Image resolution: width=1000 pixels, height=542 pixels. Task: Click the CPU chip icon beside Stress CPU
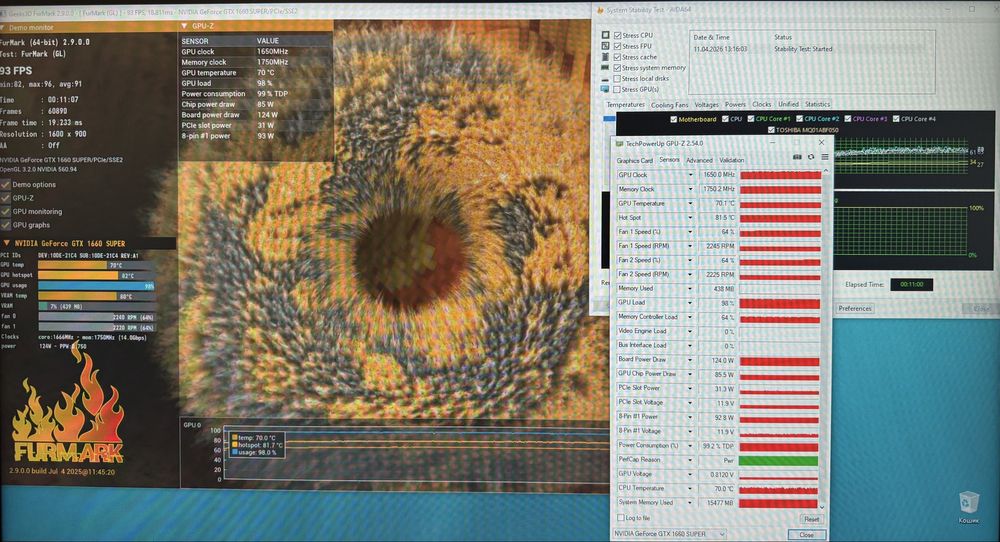coord(605,35)
